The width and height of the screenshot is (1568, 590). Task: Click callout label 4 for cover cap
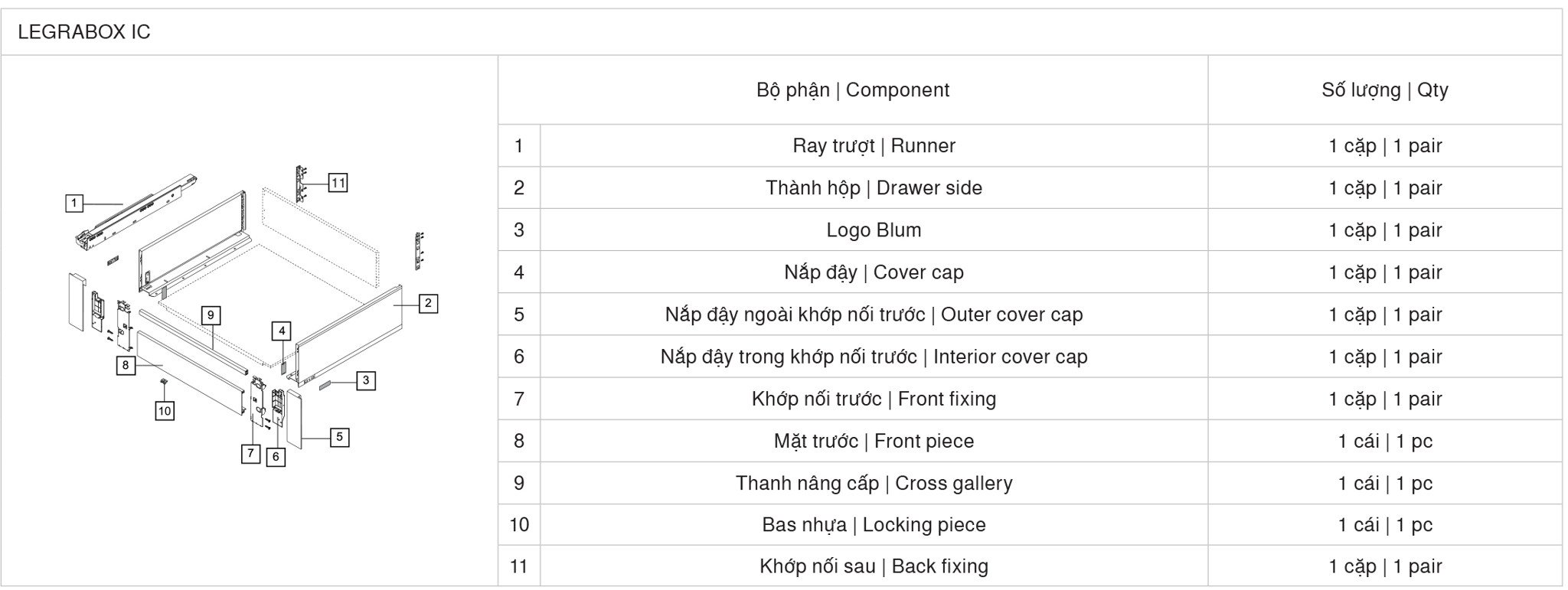(282, 331)
